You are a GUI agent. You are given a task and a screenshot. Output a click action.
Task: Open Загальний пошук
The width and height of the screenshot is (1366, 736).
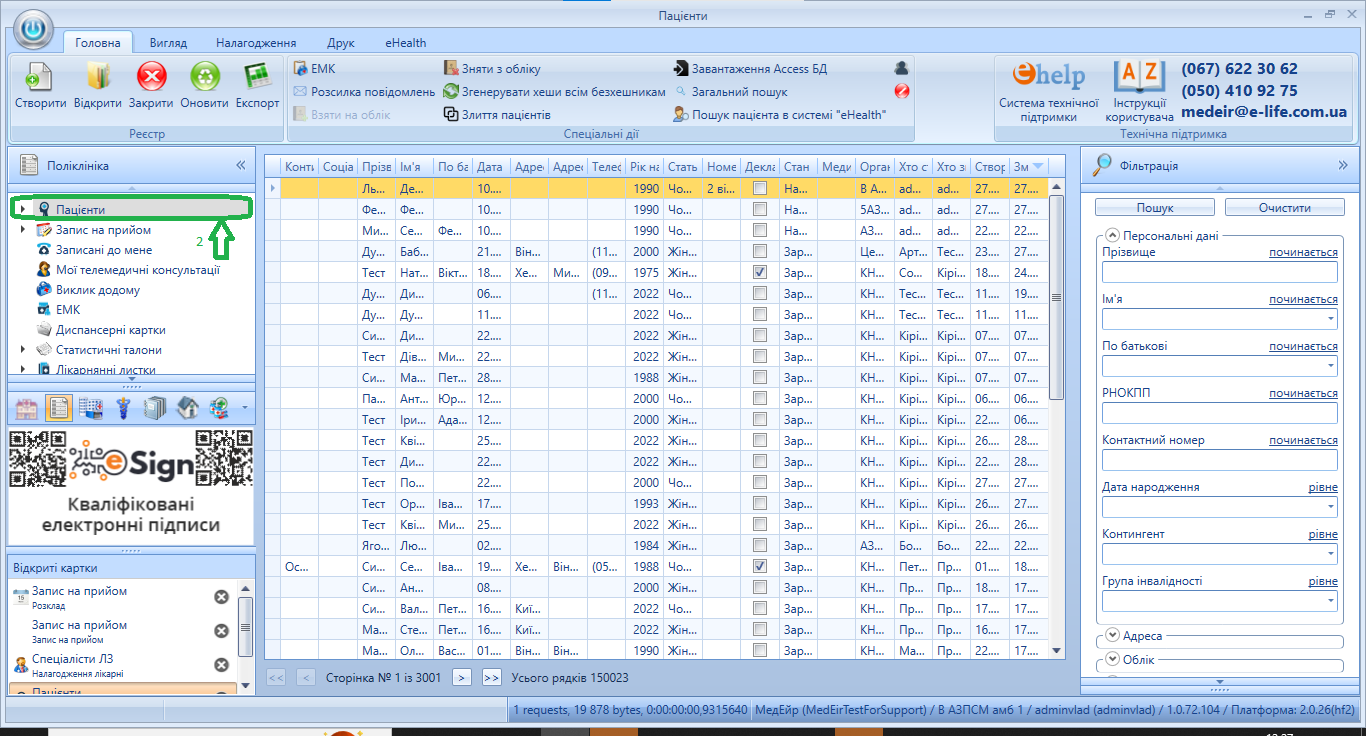coord(731,92)
